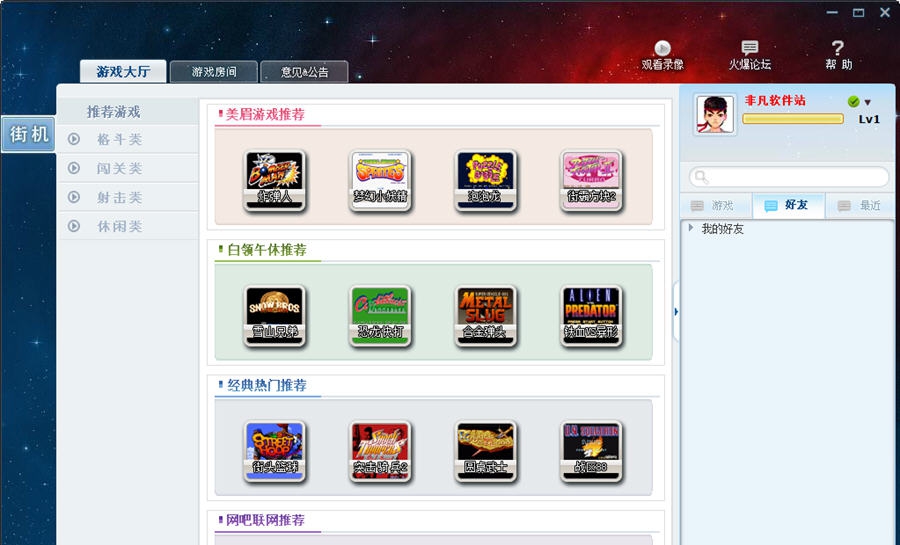Viewport: 900px width, 545px height.
Task: Open the status dropdown arrow beside green check
Action: (867, 102)
